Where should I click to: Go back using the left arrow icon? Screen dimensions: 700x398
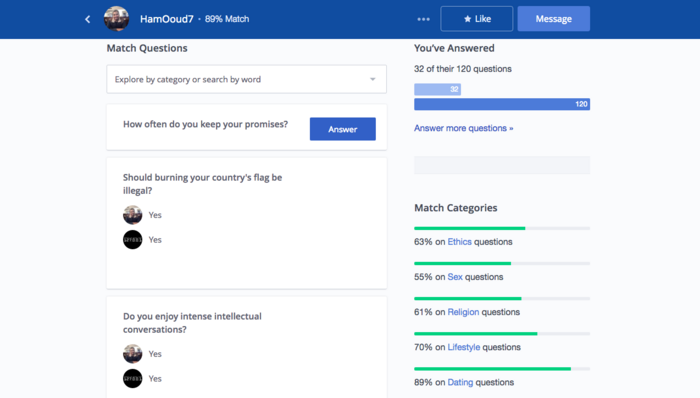(88, 19)
